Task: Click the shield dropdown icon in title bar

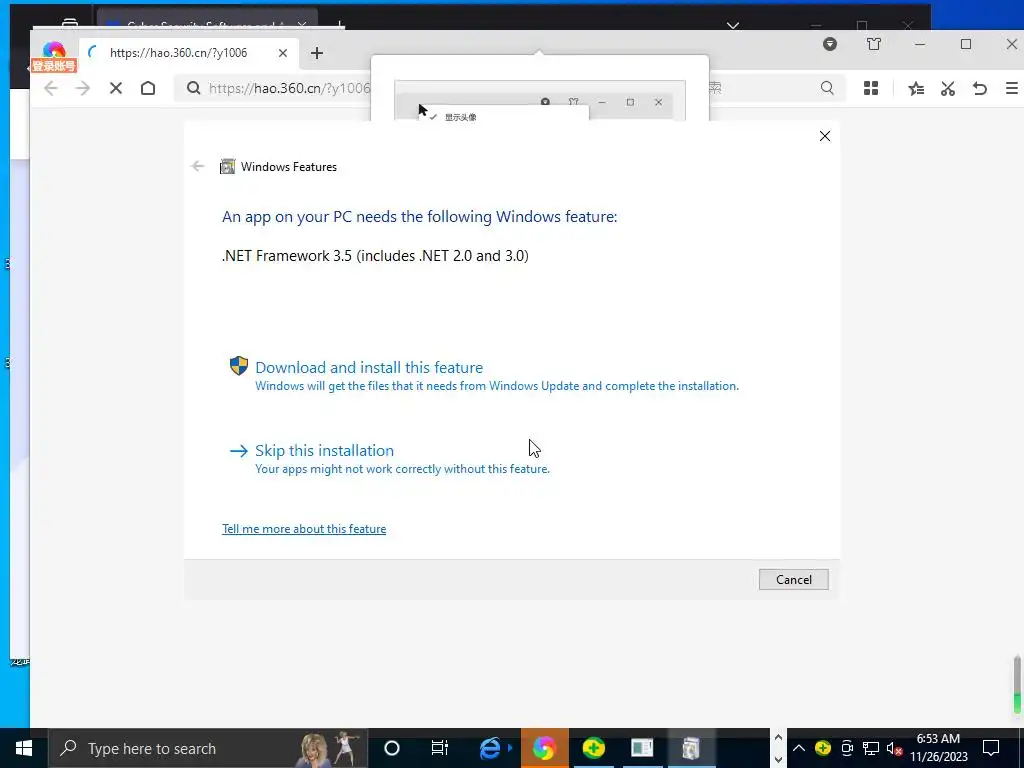Action: tap(829, 44)
